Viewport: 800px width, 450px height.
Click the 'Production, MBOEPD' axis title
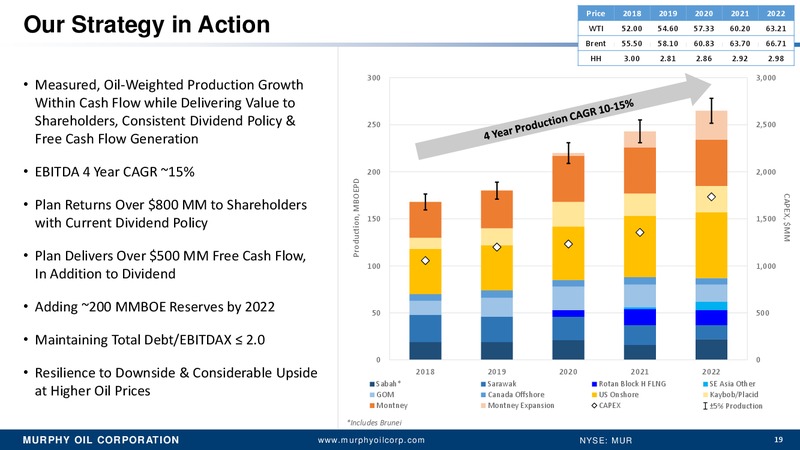click(x=356, y=217)
